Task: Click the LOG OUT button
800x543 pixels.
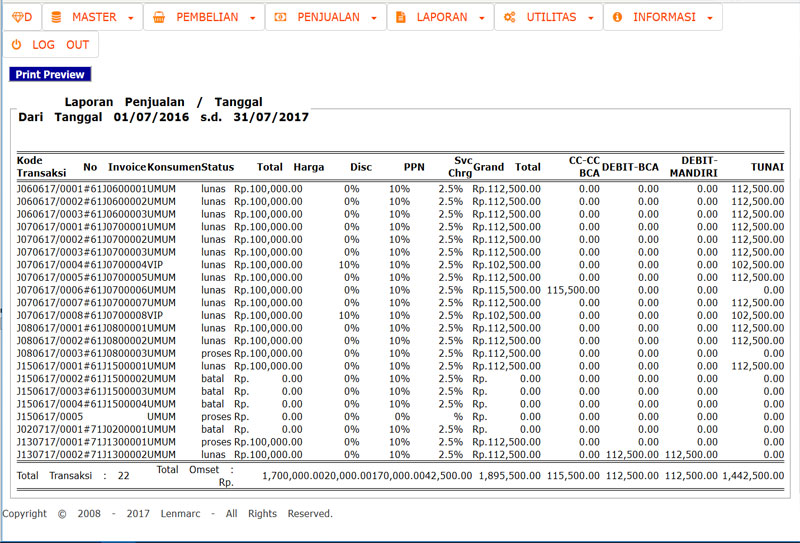Action: (x=51, y=44)
